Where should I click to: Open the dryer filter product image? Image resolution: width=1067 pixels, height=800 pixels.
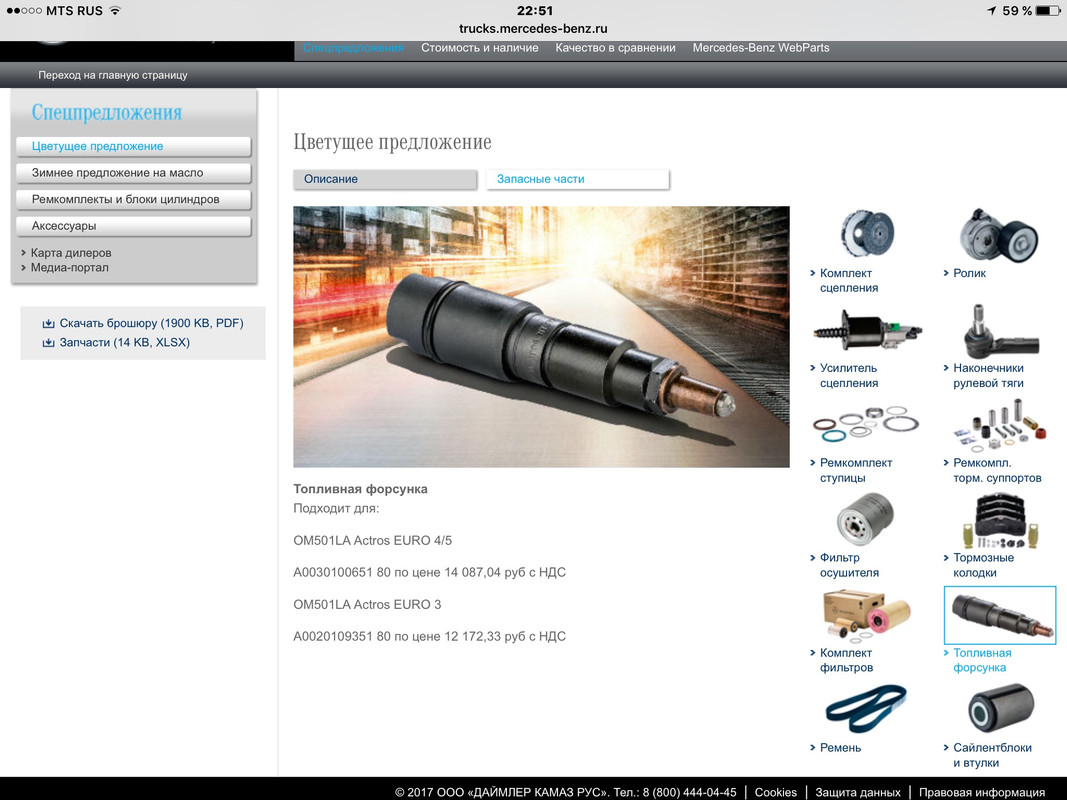click(865, 520)
